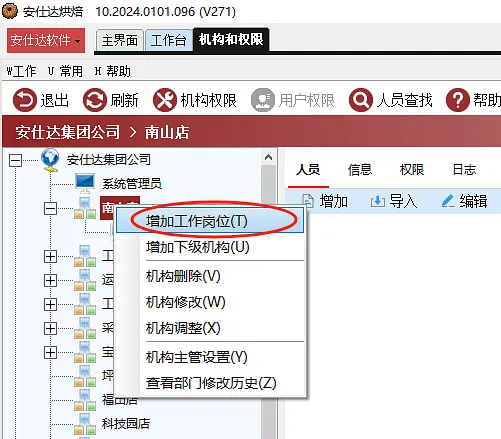Image resolution: width=501 pixels, height=439 pixels.
Task: Expand the tree node starting with 运
Action: (x=50, y=281)
